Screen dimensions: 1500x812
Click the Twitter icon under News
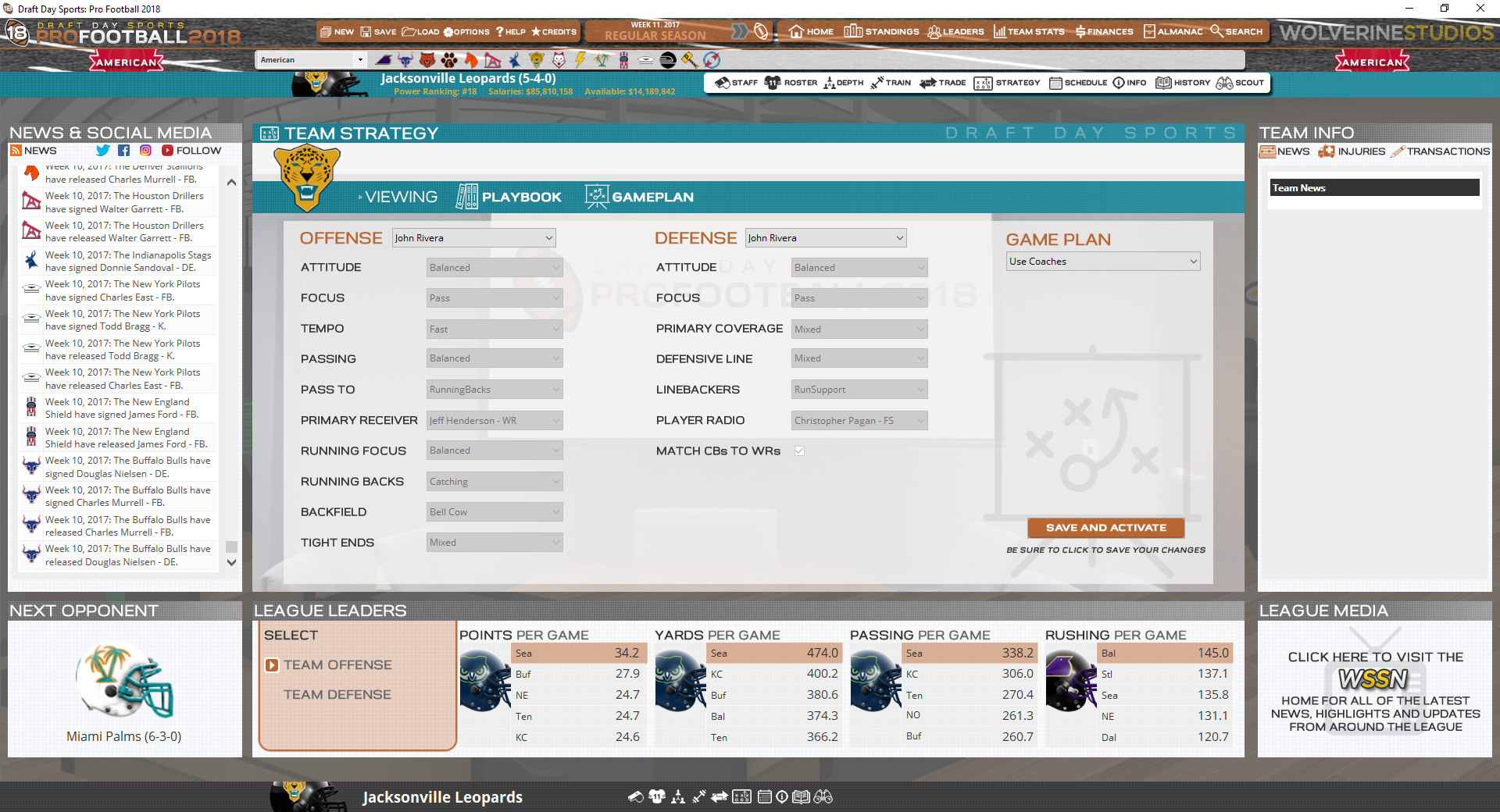pyautogui.click(x=102, y=150)
